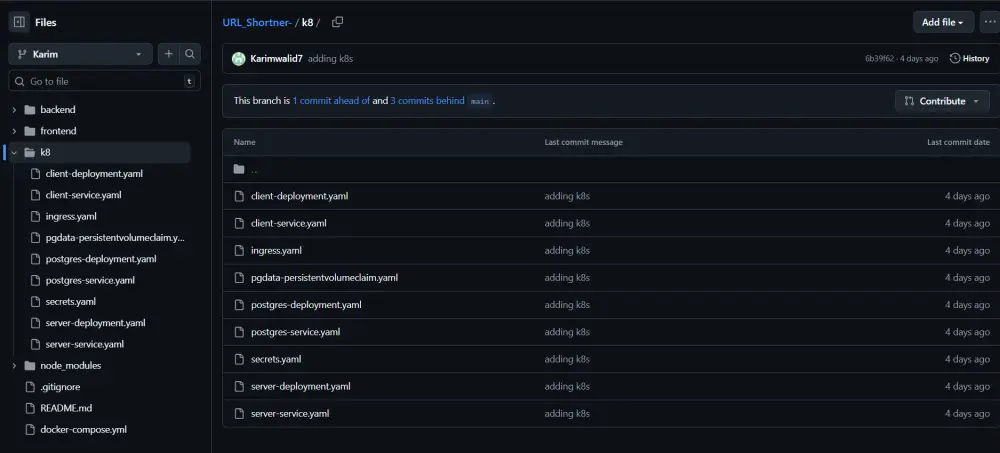Open the 1 commit ahead of link
The image size is (1000, 453).
tap(331, 101)
